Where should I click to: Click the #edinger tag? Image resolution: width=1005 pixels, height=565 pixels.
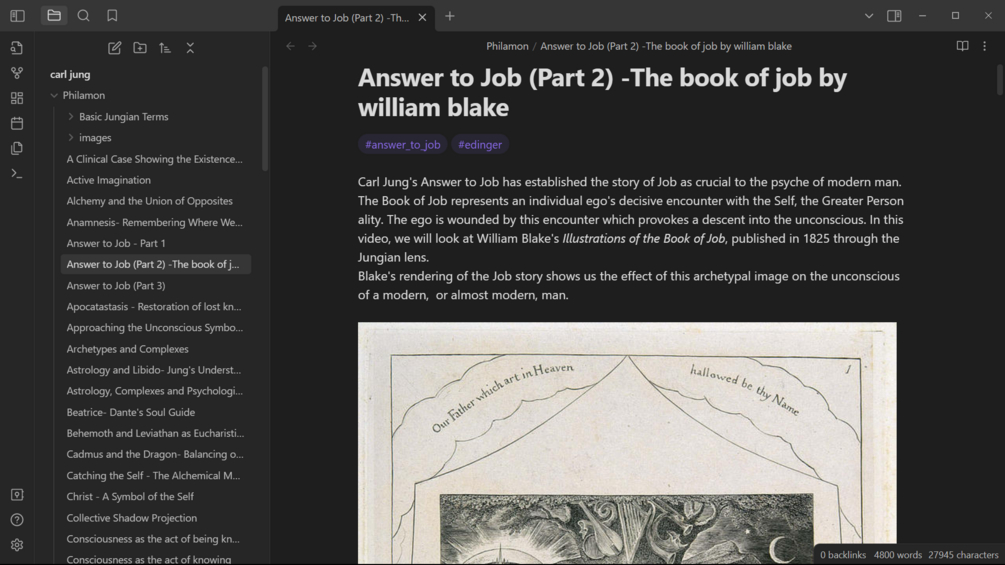[480, 145]
